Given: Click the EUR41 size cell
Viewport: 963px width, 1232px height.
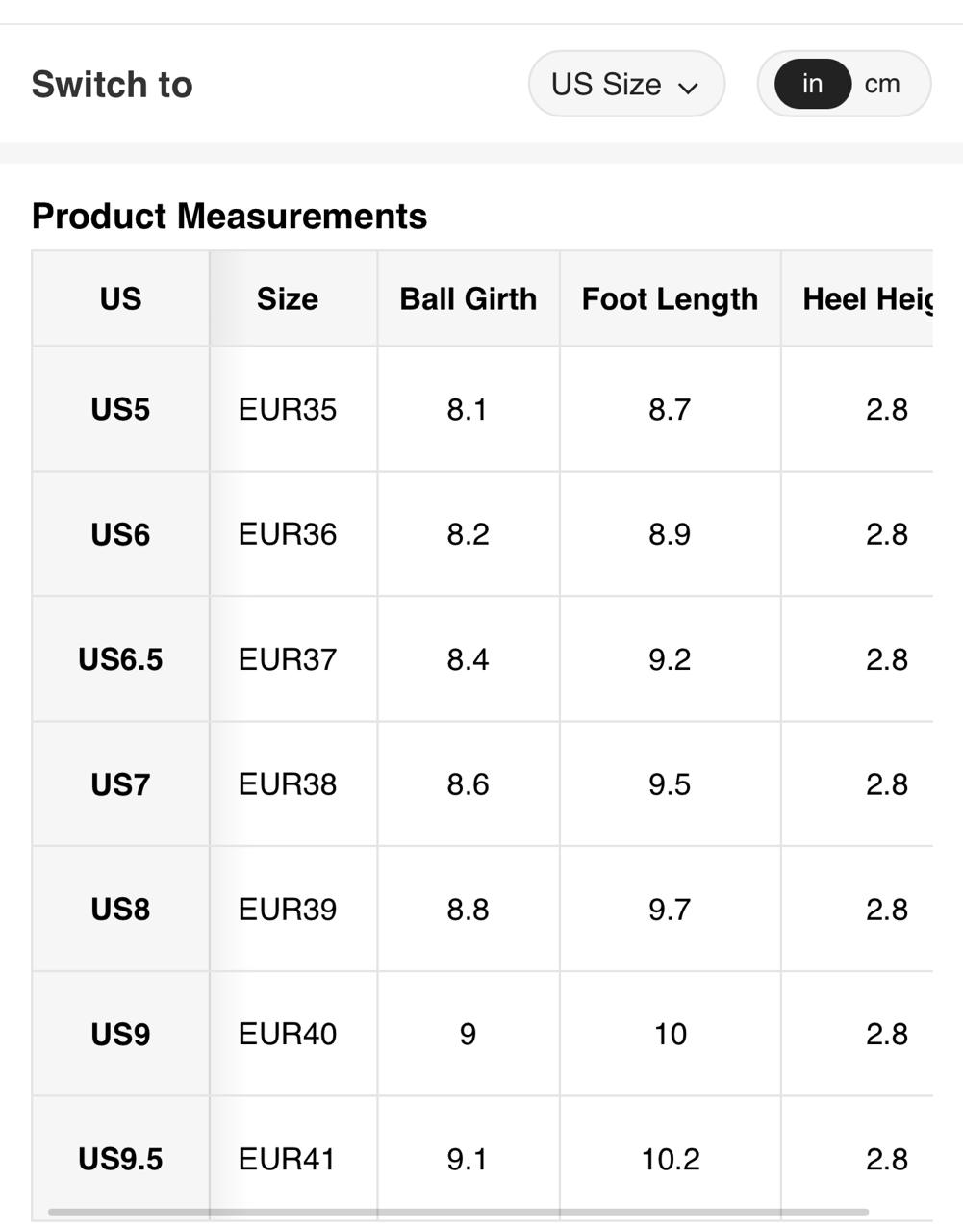Looking at the screenshot, I should [287, 1160].
